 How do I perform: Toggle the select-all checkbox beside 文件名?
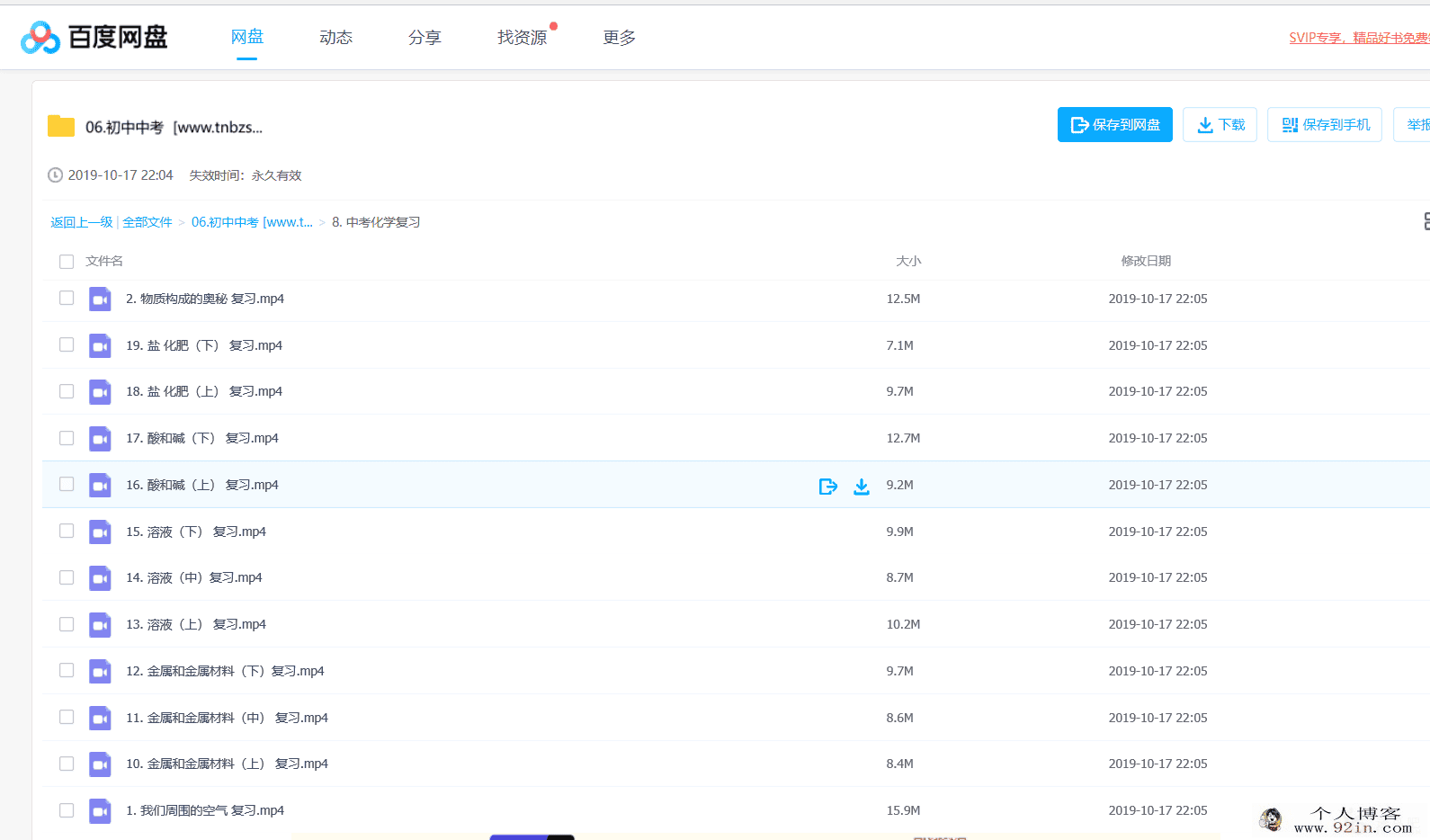coord(67,262)
